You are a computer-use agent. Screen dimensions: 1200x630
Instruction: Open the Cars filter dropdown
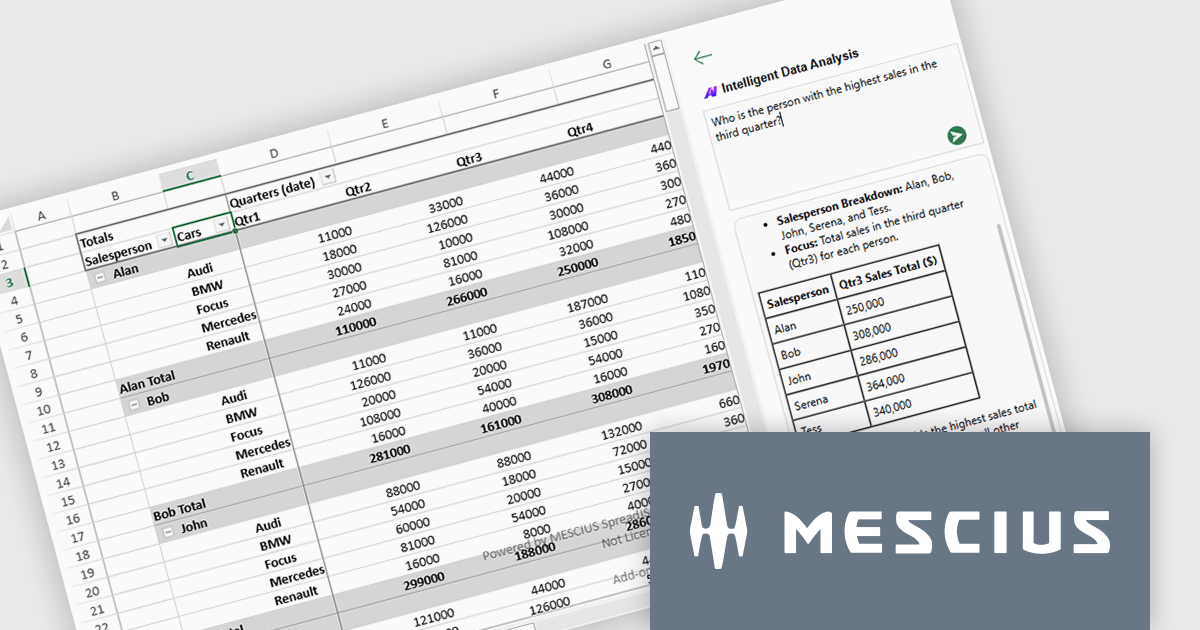[222, 226]
